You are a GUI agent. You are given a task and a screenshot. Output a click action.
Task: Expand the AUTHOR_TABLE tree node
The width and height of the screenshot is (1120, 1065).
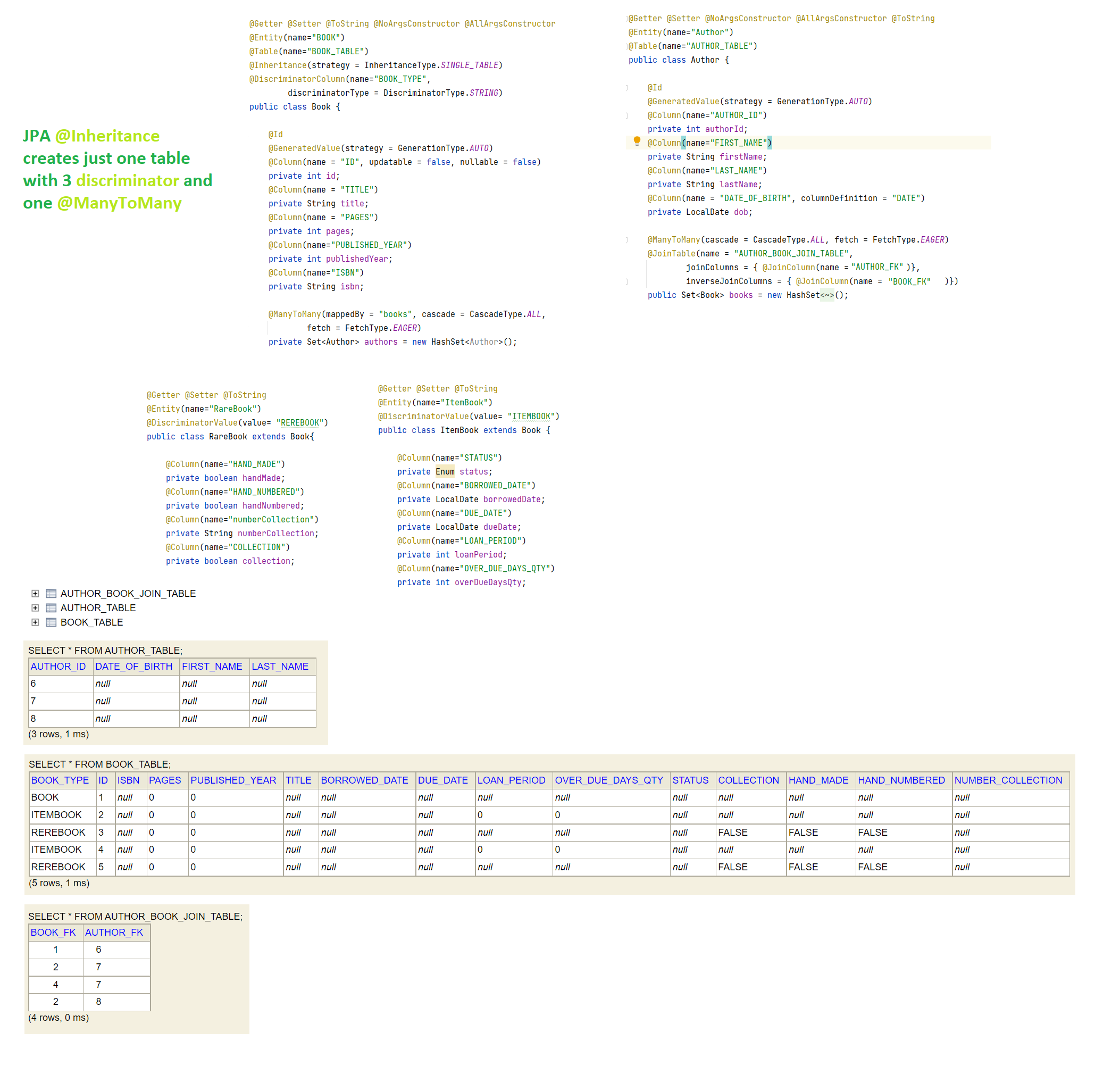click(x=35, y=608)
